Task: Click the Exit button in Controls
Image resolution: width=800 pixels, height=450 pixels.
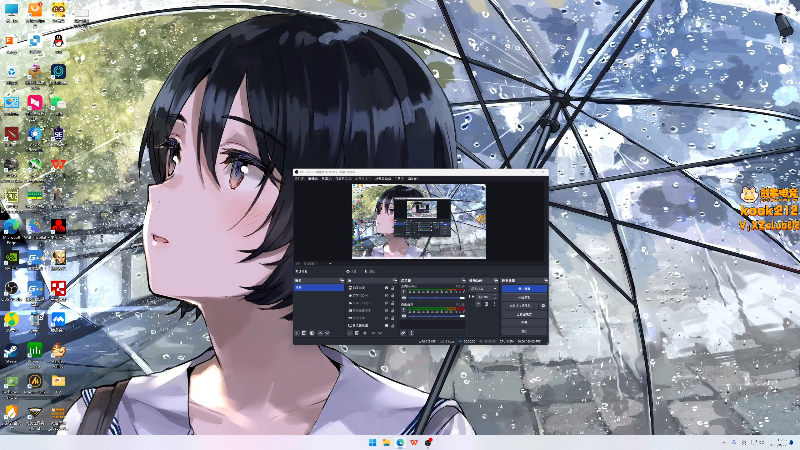Action: (524, 331)
